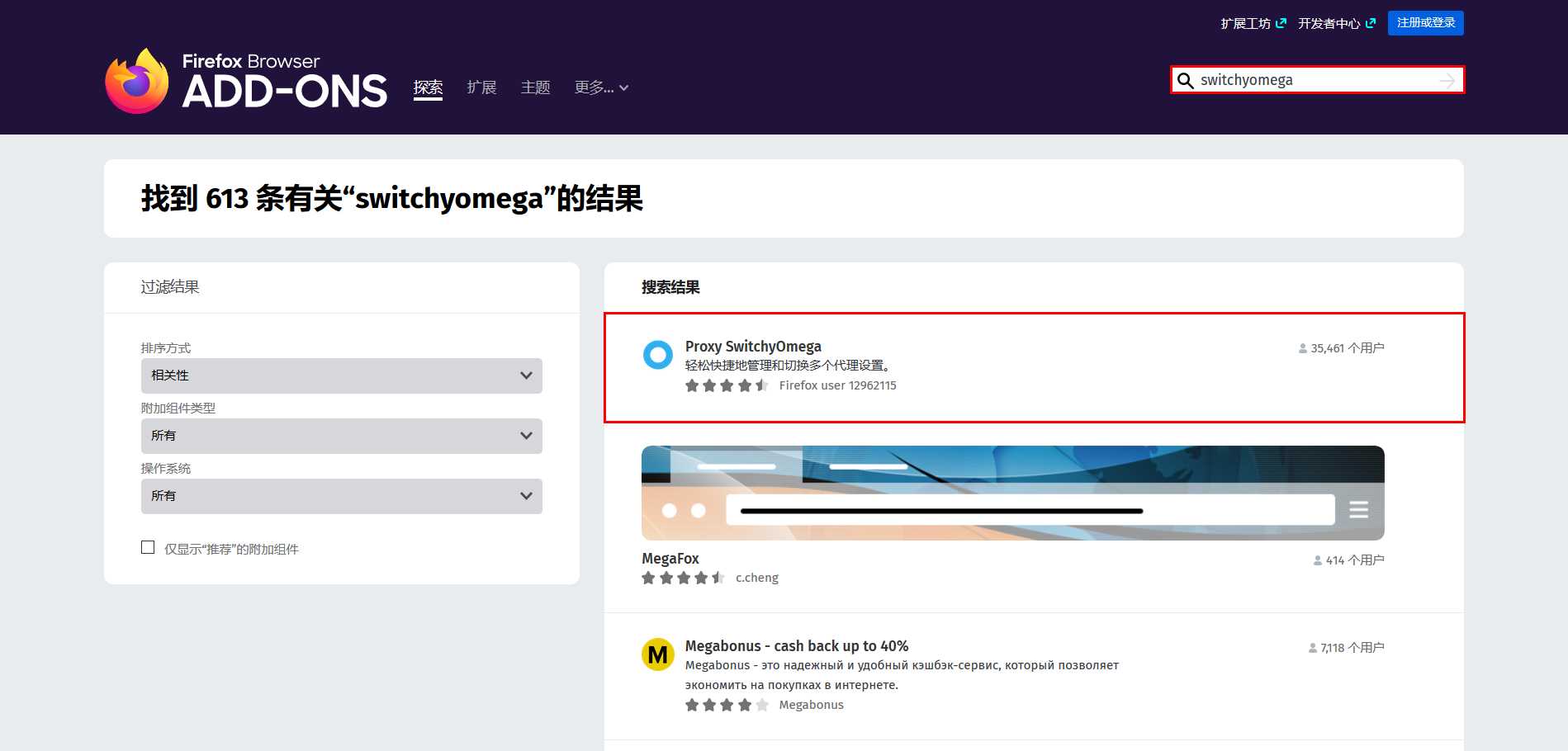
Task: Open Megabonus - cash back up to 40%
Action: [797, 646]
